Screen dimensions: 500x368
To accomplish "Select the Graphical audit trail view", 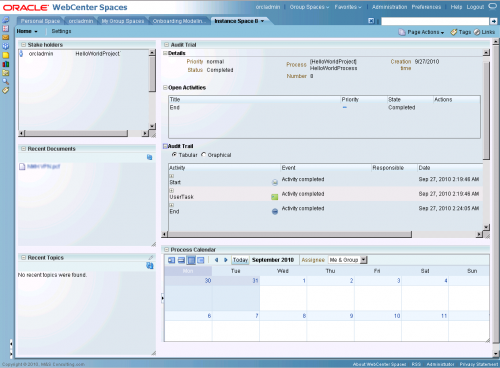I will coord(204,155).
